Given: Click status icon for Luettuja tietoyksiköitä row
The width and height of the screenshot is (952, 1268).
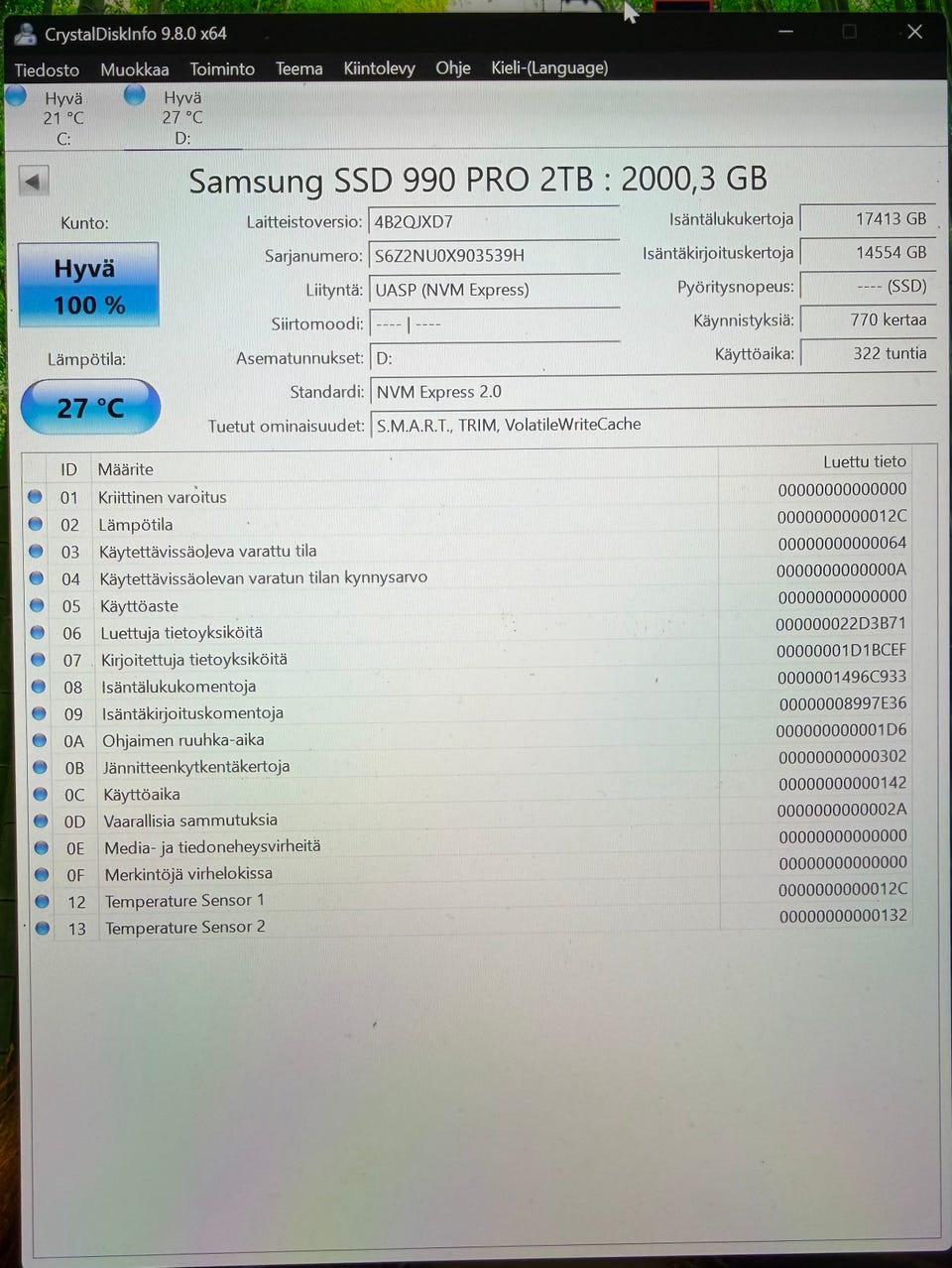Looking at the screenshot, I should click(38, 632).
